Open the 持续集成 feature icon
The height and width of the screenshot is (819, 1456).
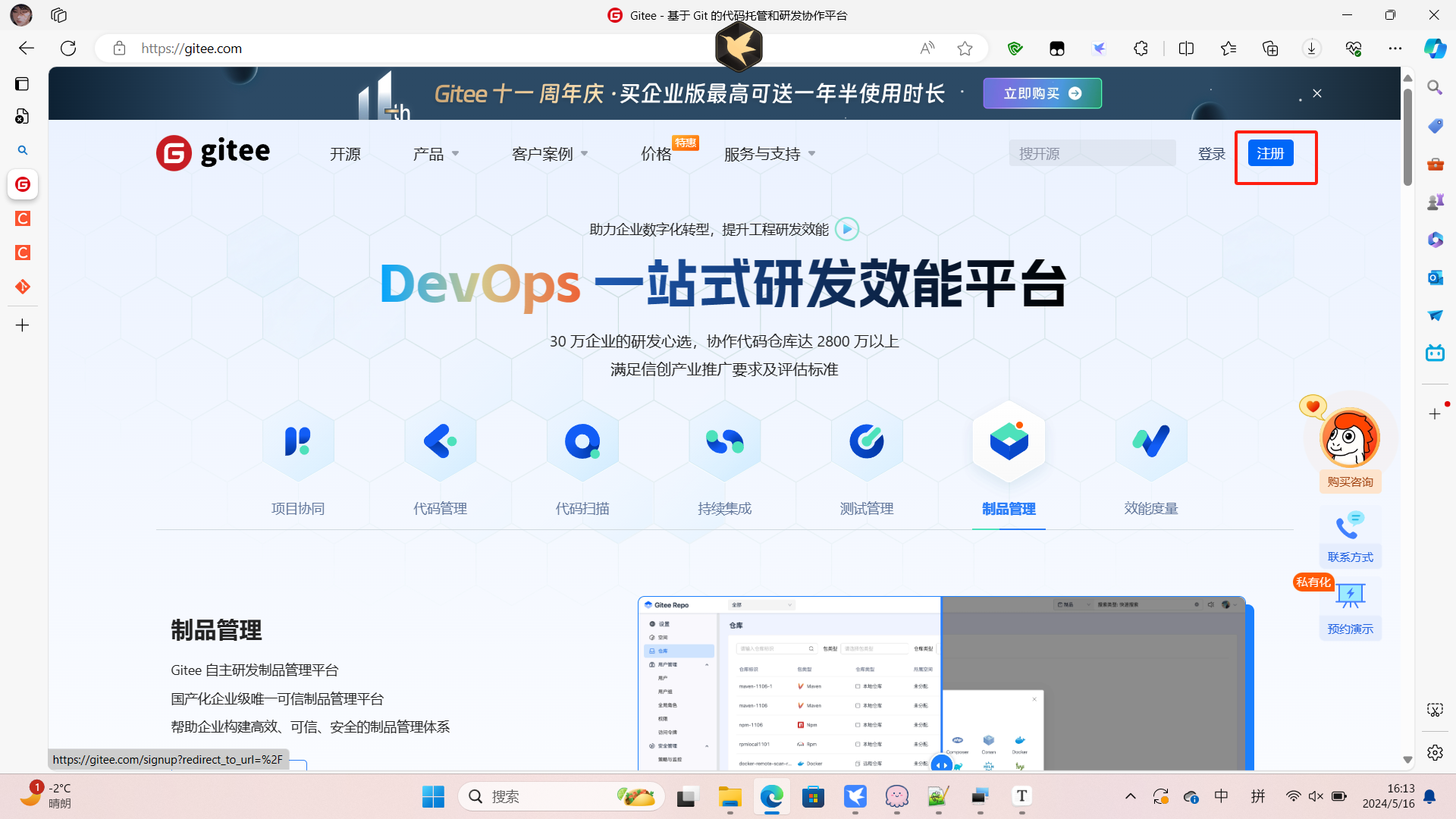click(x=724, y=442)
